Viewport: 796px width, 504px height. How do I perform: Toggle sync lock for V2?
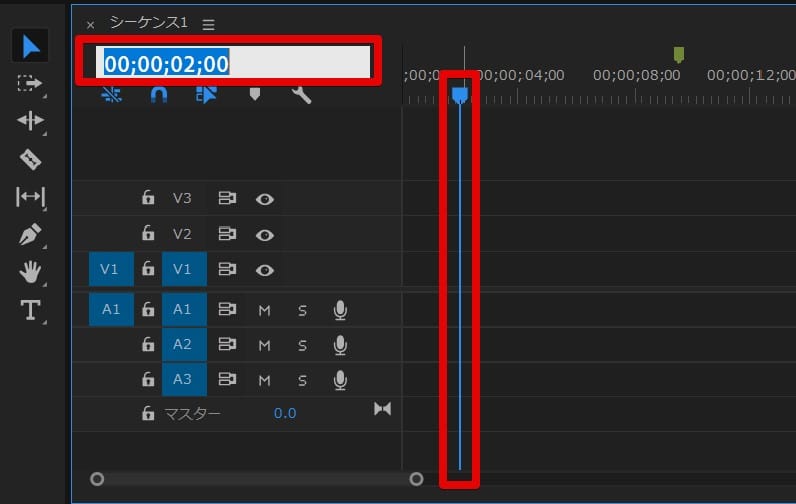[227, 233]
